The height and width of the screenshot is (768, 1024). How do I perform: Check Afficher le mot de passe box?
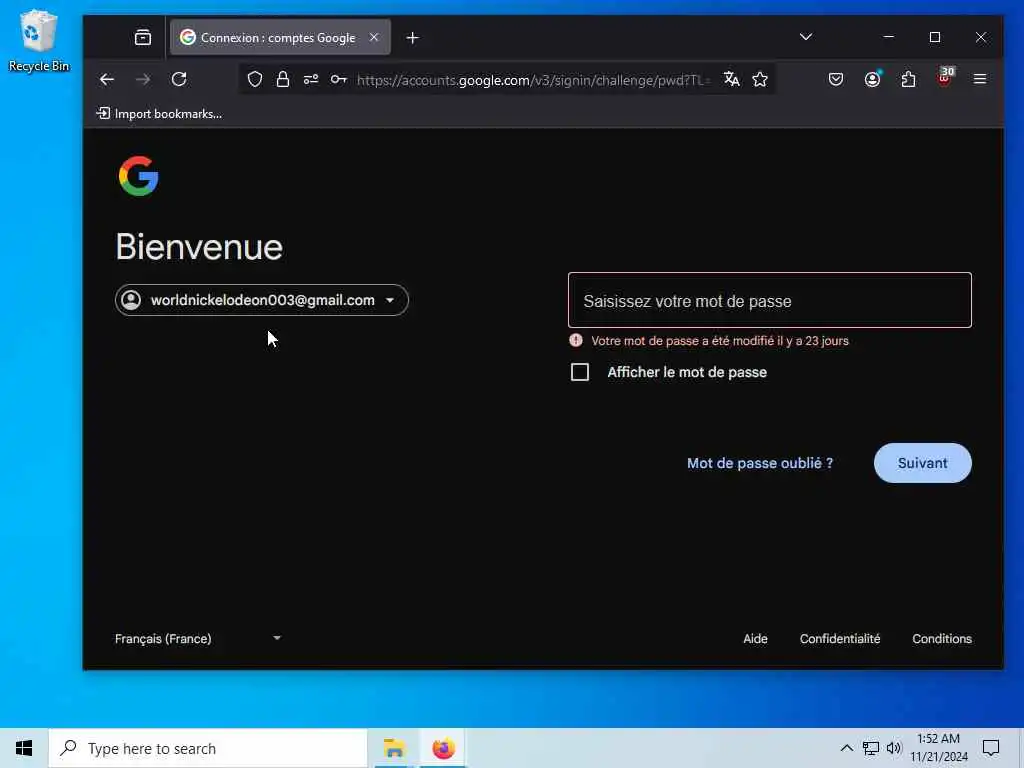(580, 372)
